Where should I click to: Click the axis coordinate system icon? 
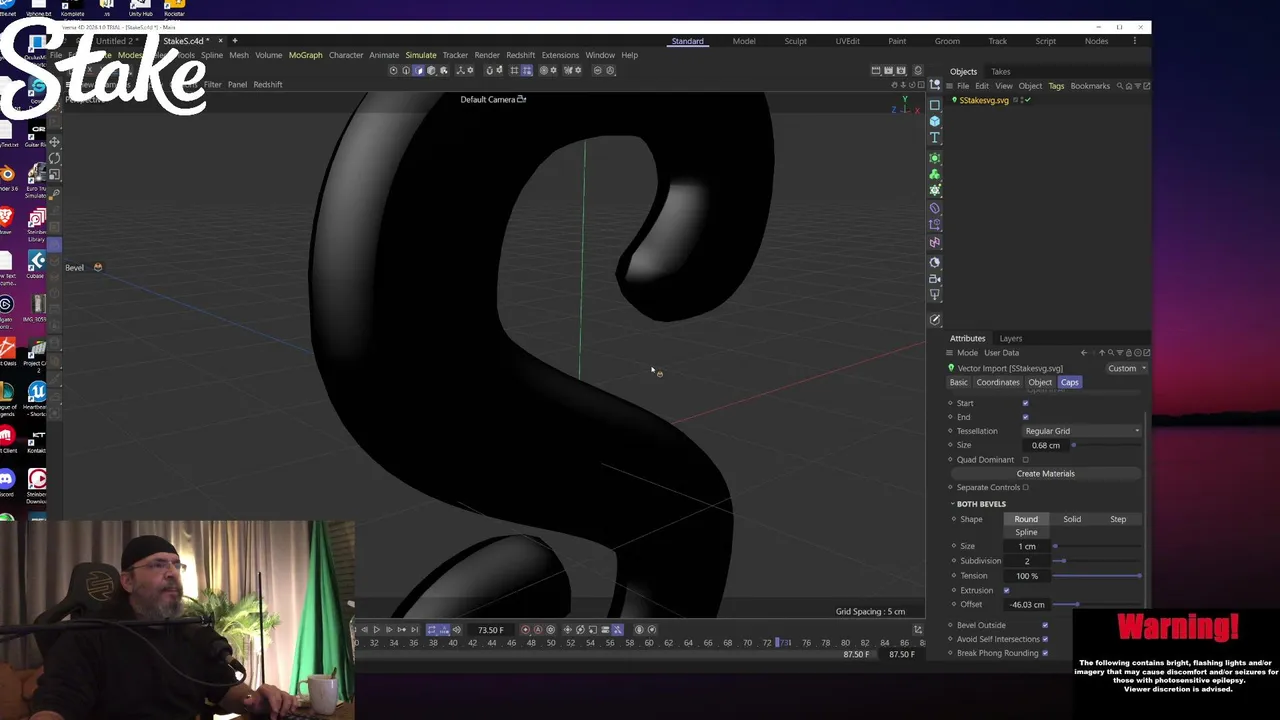point(460,70)
